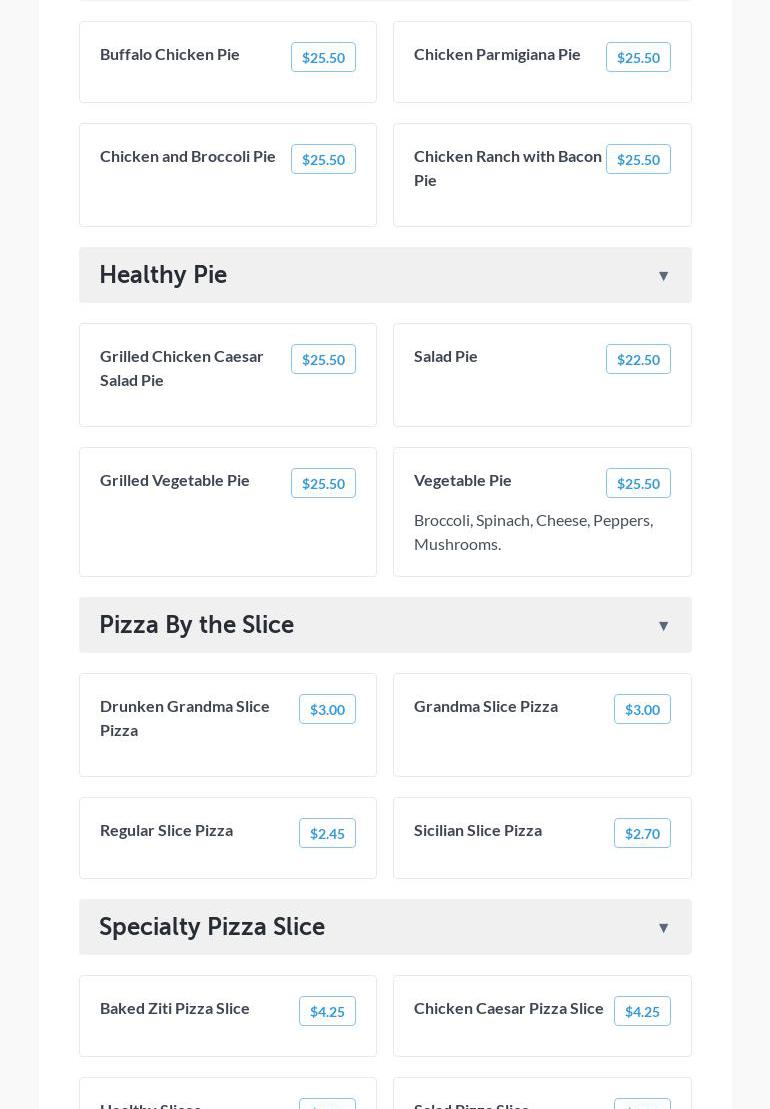This screenshot has height=1109, width=770.
Task: Click the Healthy Pie section heading
Action: coord(163,275)
